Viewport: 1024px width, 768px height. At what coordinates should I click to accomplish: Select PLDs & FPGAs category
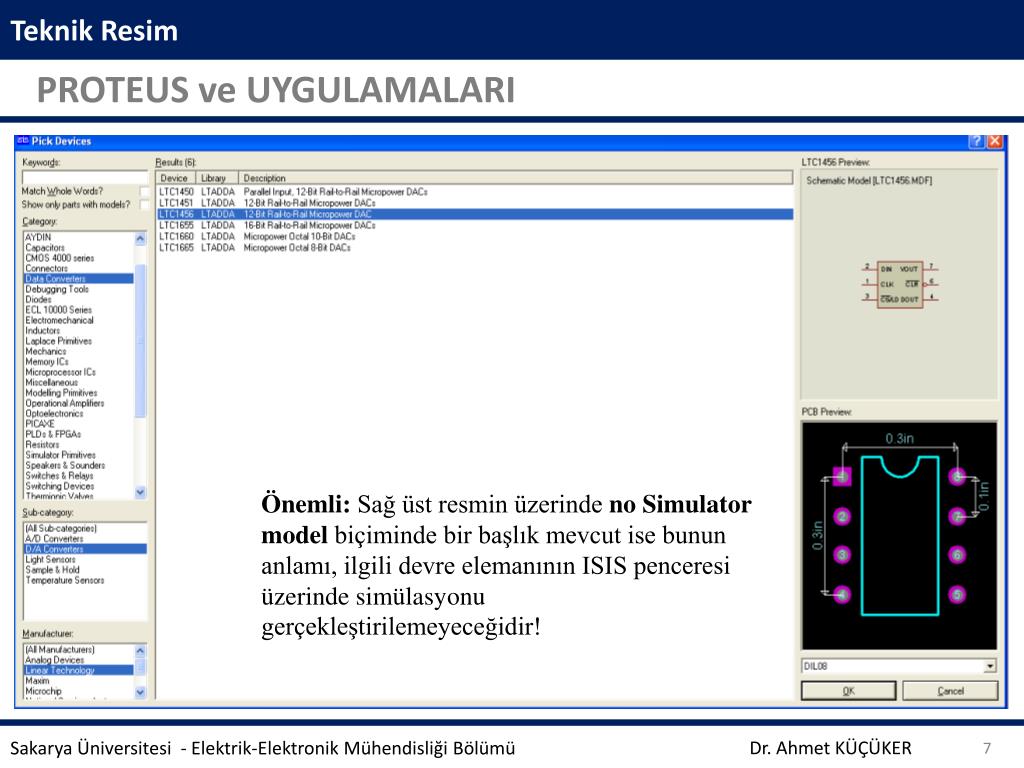pyautogui.click(x=78, y=434)
